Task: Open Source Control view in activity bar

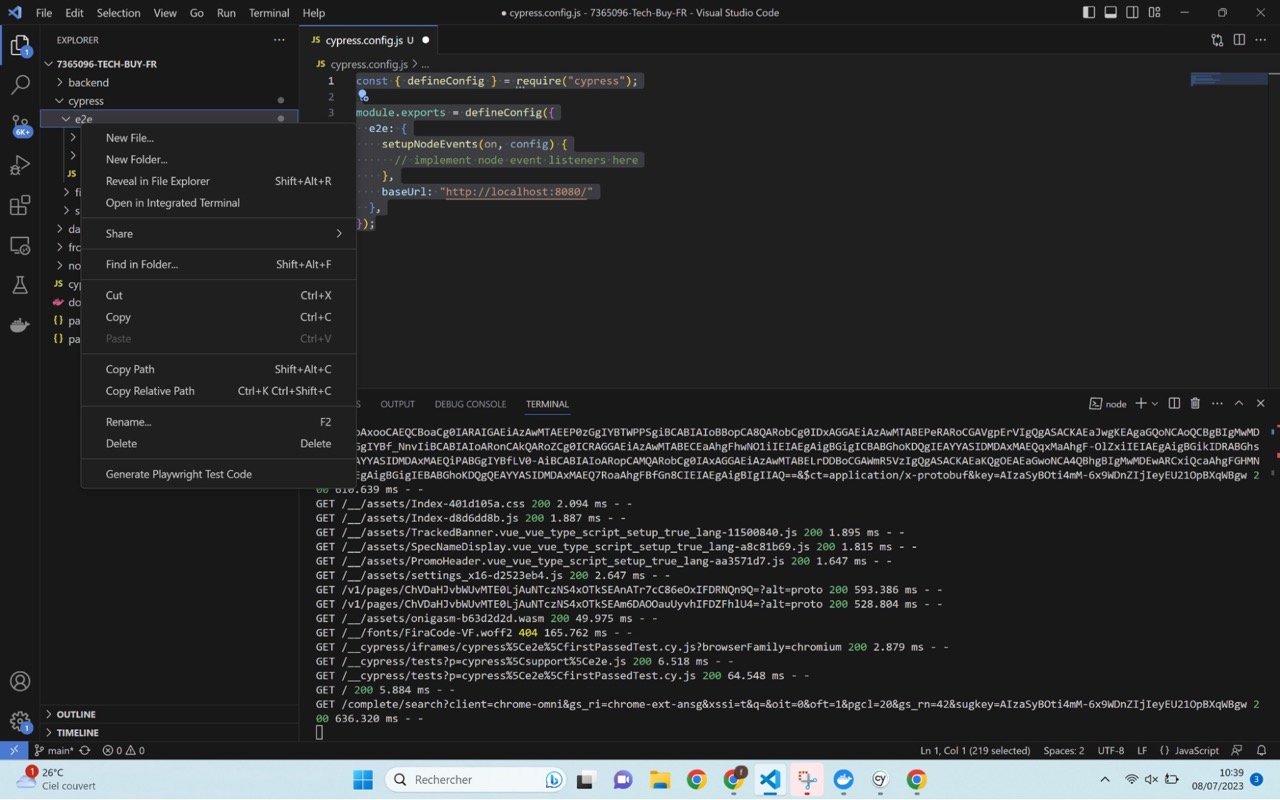Action: tap(20, 126)
